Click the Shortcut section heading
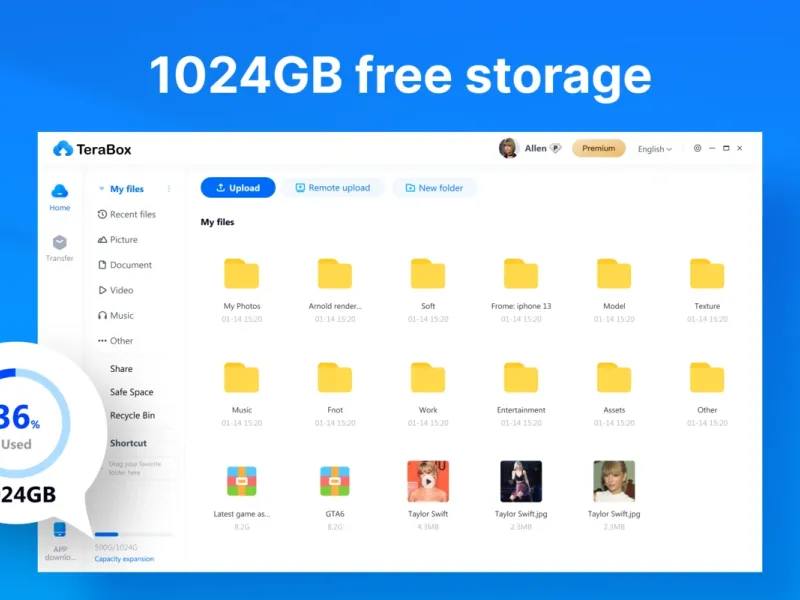 (x=128, y=443)
